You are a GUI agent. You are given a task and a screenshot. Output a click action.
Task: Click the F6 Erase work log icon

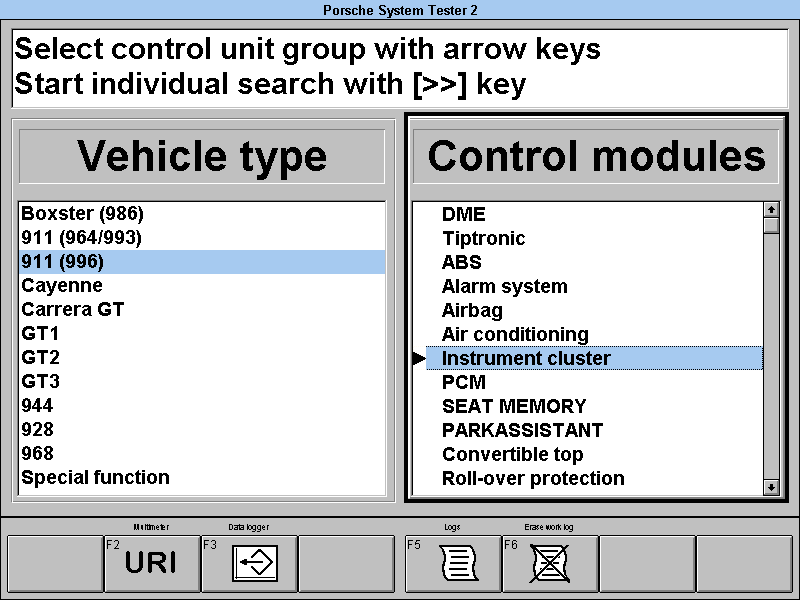click(x=550, y=563)
